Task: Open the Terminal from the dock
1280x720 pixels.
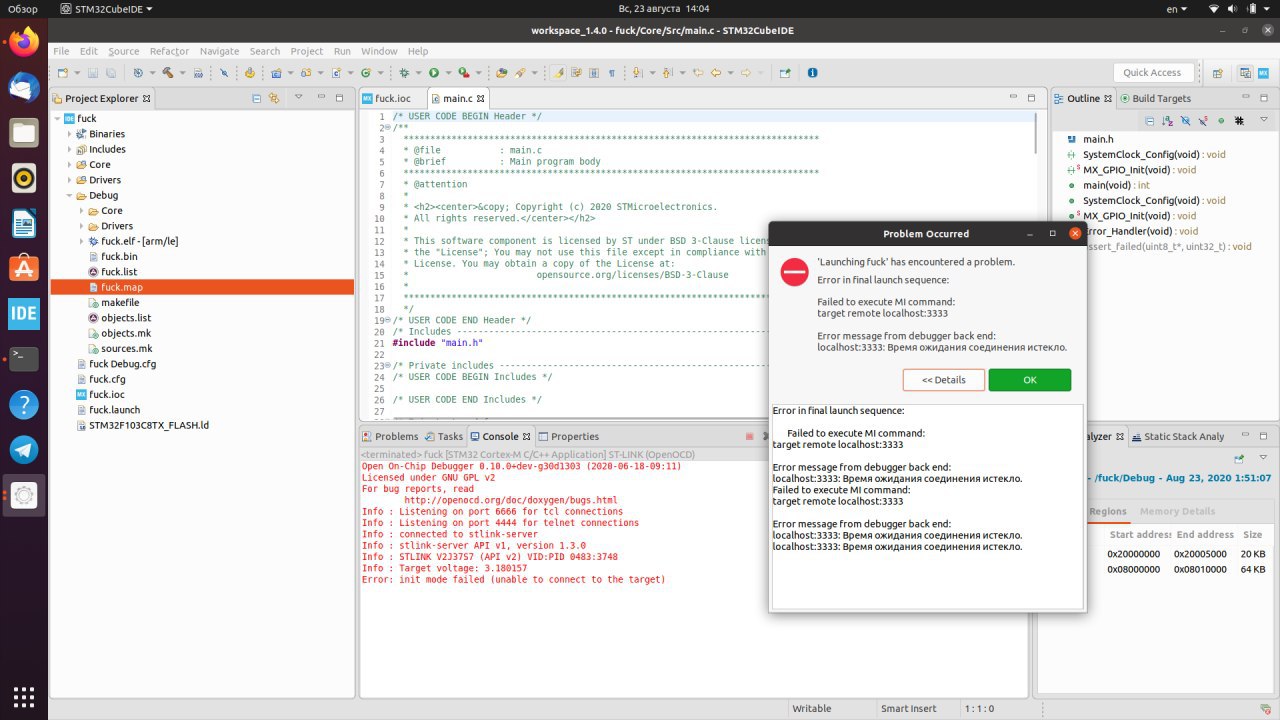Action: 24,359
